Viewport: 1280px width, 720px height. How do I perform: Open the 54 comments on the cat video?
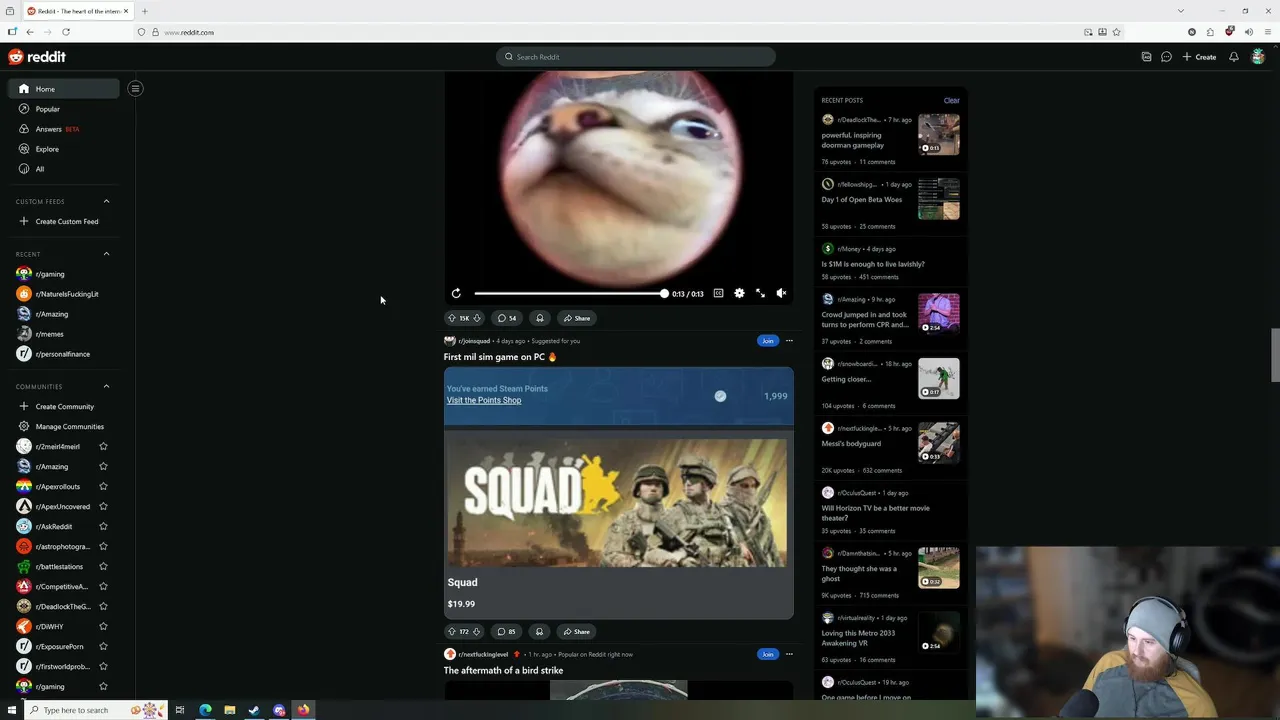(507, 318)
